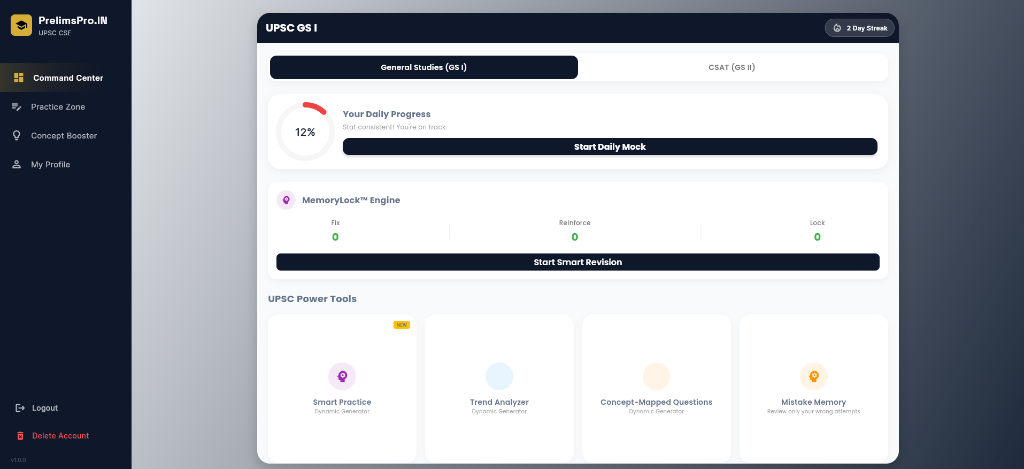This screenshot has height=469, width=1024.
Task: Click the Practice Zone pencil icon
Action: 17,107
